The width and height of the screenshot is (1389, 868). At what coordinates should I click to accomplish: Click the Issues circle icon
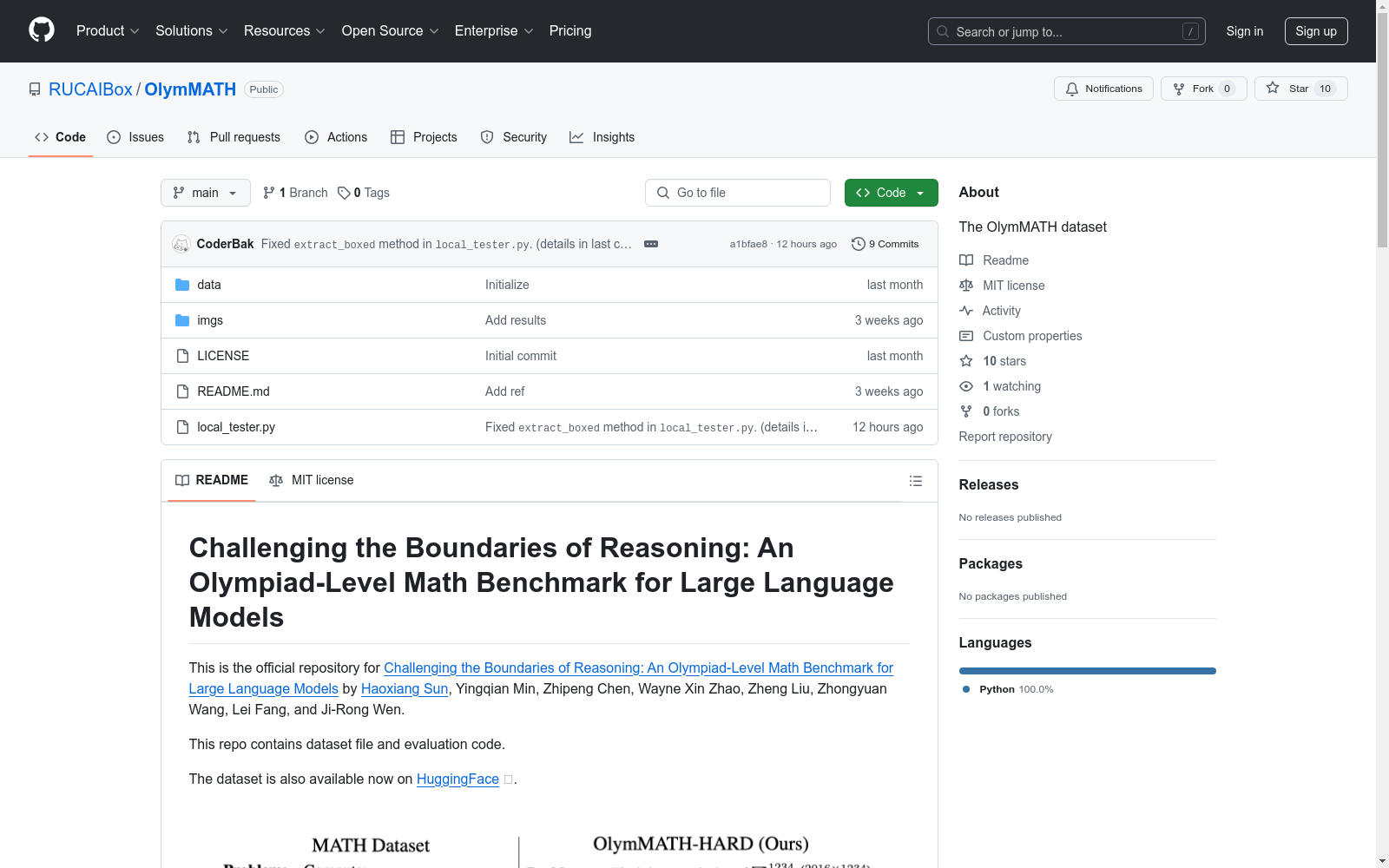pyautogui.click(x=114, y=137)
